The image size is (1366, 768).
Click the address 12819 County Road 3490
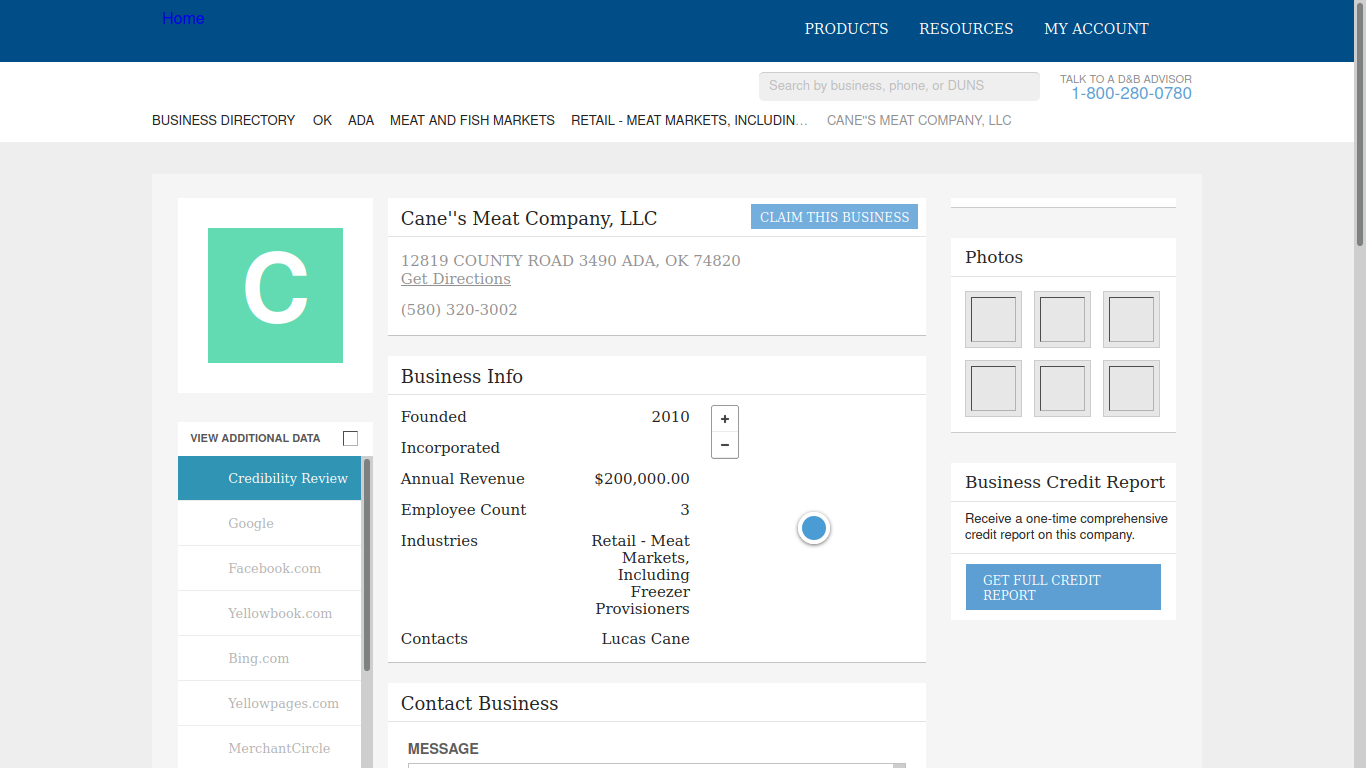[x=571, y=261]
